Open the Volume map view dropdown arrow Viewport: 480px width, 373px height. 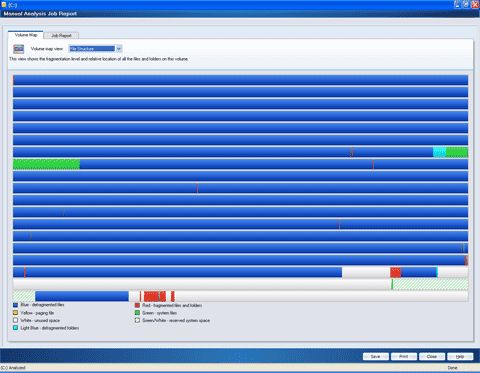pyautogui.click(x=119, y=49)
